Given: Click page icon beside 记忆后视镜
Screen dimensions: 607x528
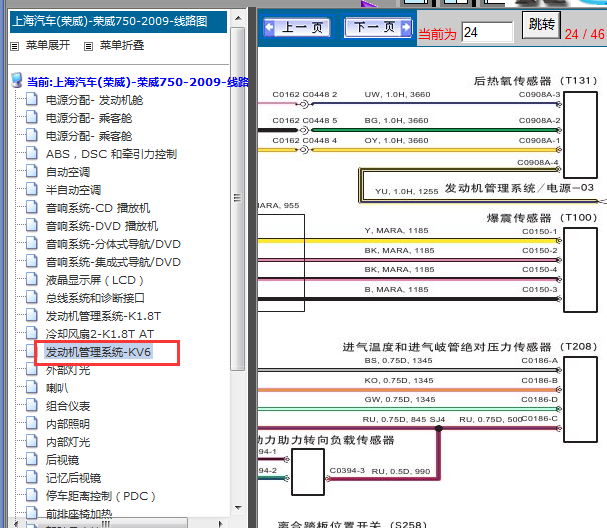Looking at the screenshot, I should [32, 477].
